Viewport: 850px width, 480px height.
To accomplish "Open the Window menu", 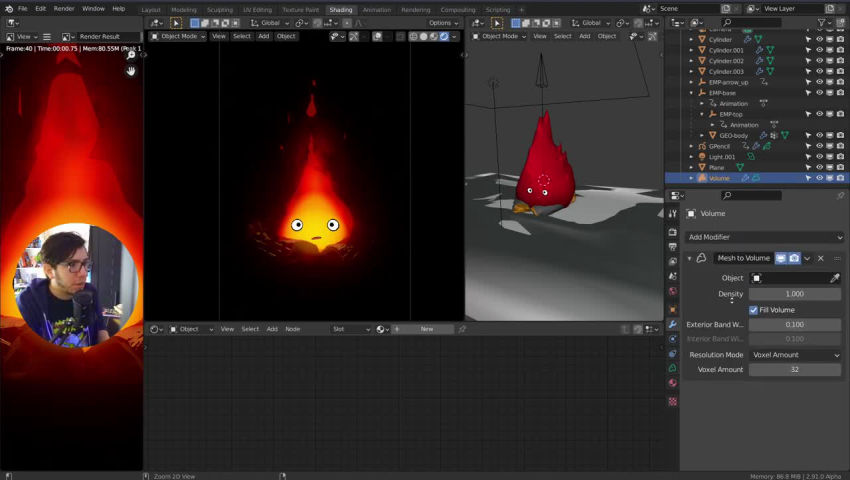I will (93, 9).
